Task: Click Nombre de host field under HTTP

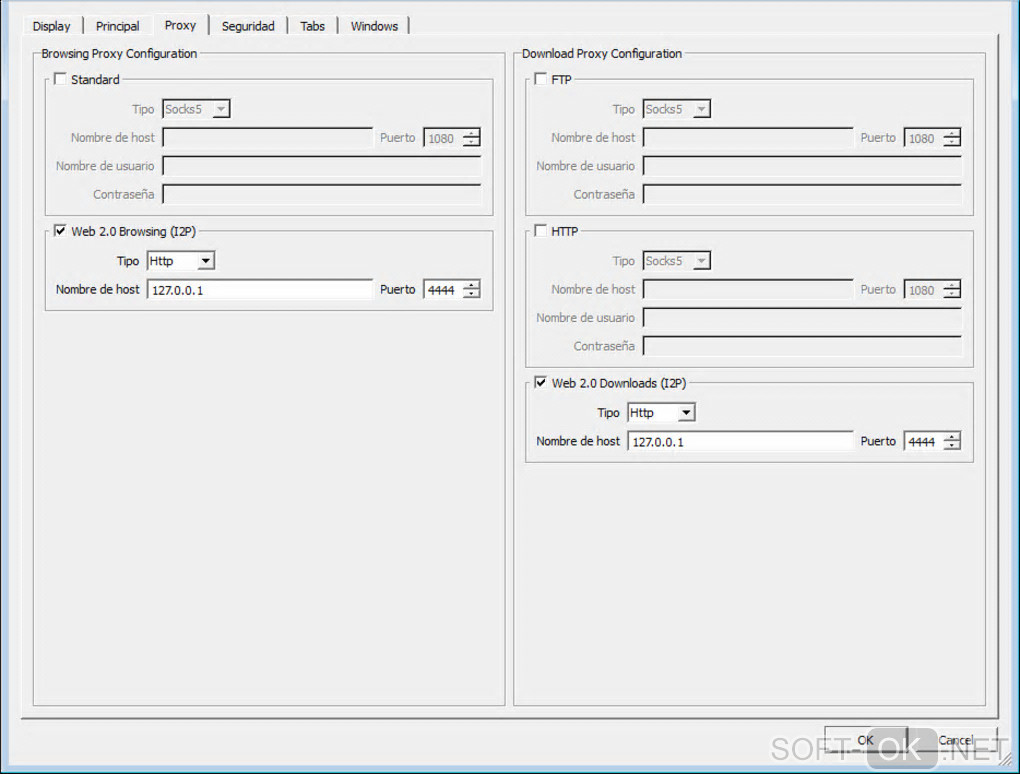Action: pyautogui.click(x=748, y=289)
